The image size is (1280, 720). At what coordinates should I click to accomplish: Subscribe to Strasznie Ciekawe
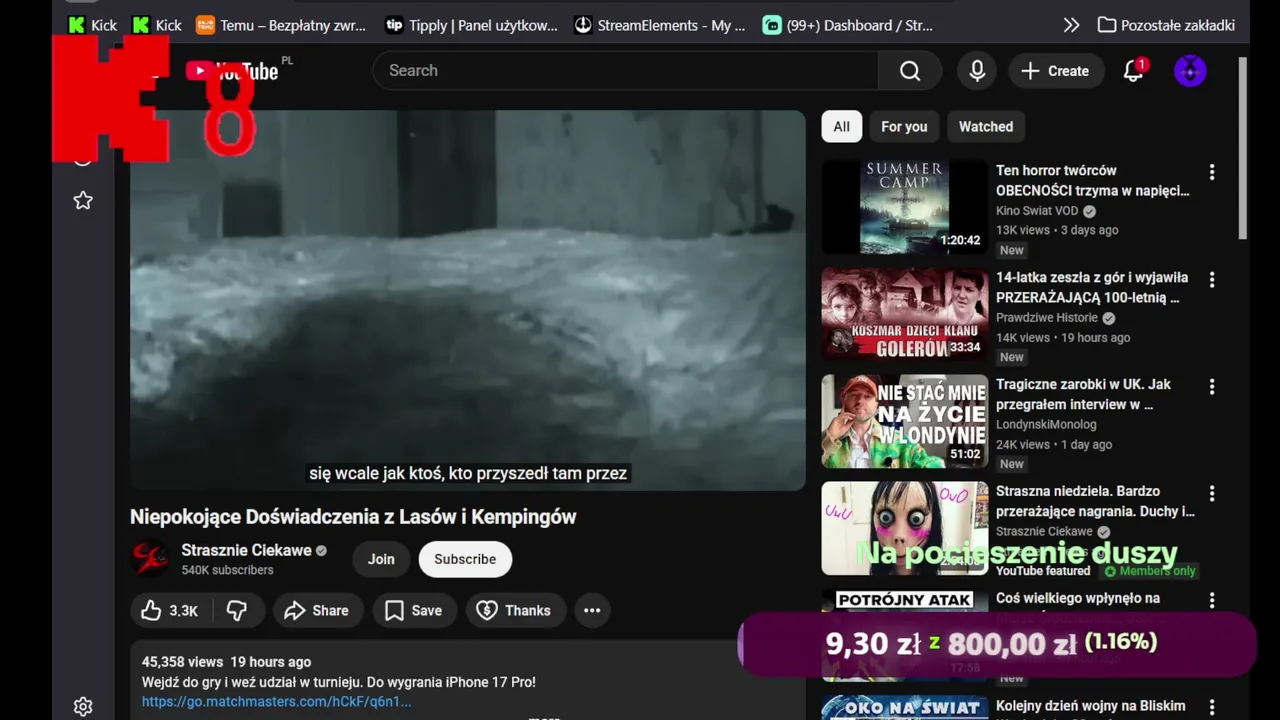click(x=465, y=559)
